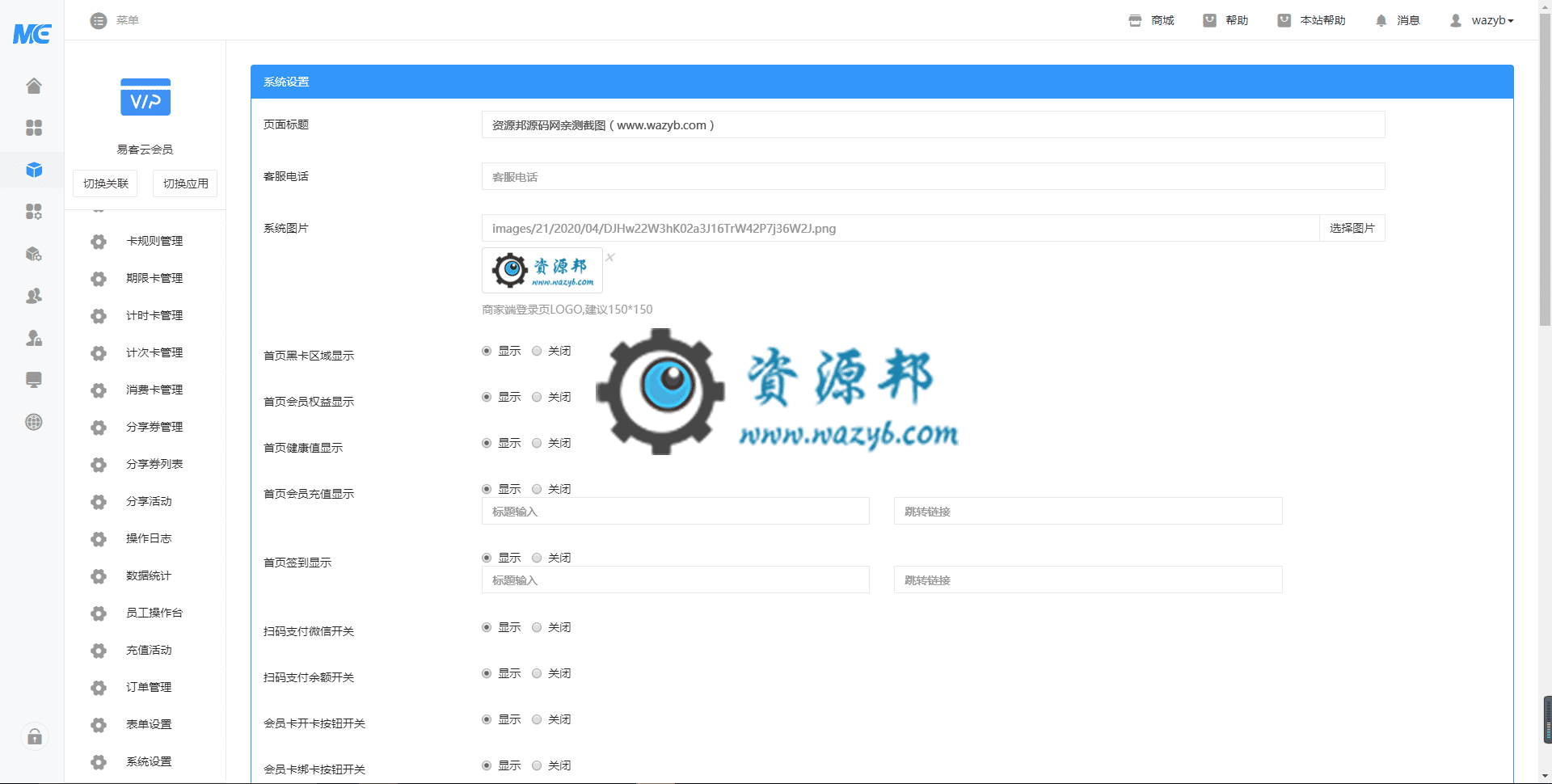Click gear icon beside 期限卡管理
This screenshot has width=1552, height=784.
point(99,278)
